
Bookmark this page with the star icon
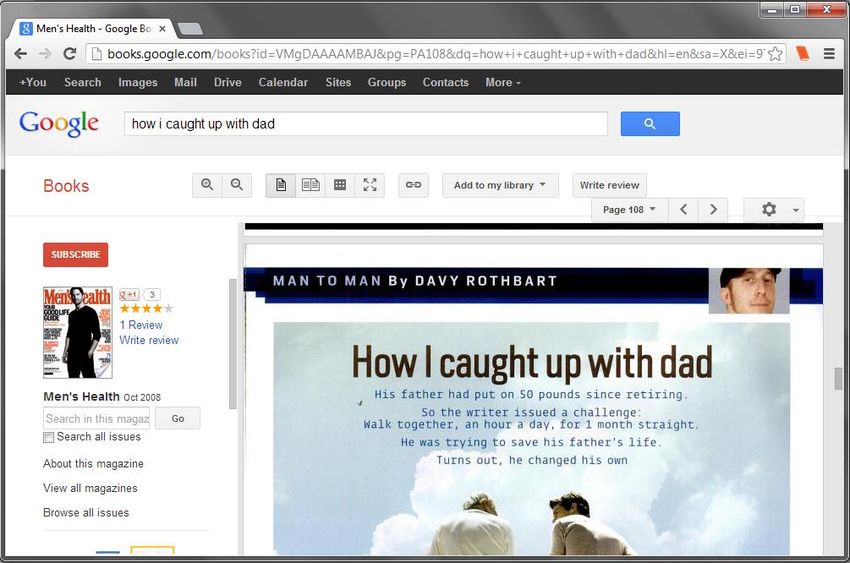775,54
